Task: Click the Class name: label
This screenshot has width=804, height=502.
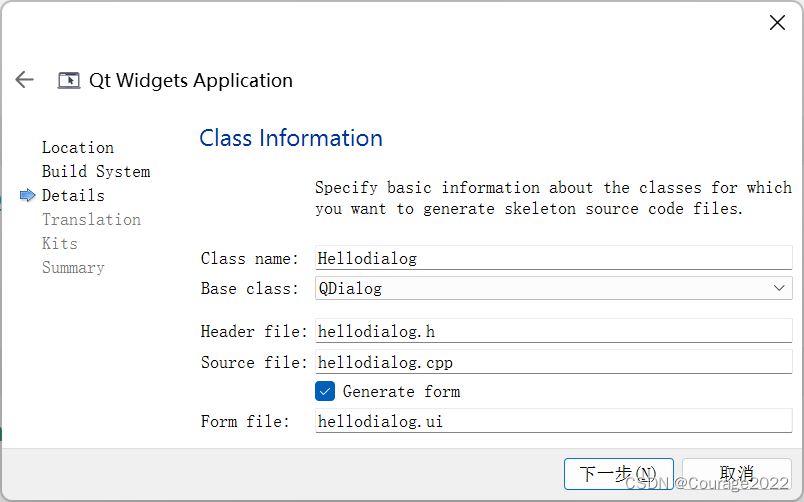Action: point(249,258)
